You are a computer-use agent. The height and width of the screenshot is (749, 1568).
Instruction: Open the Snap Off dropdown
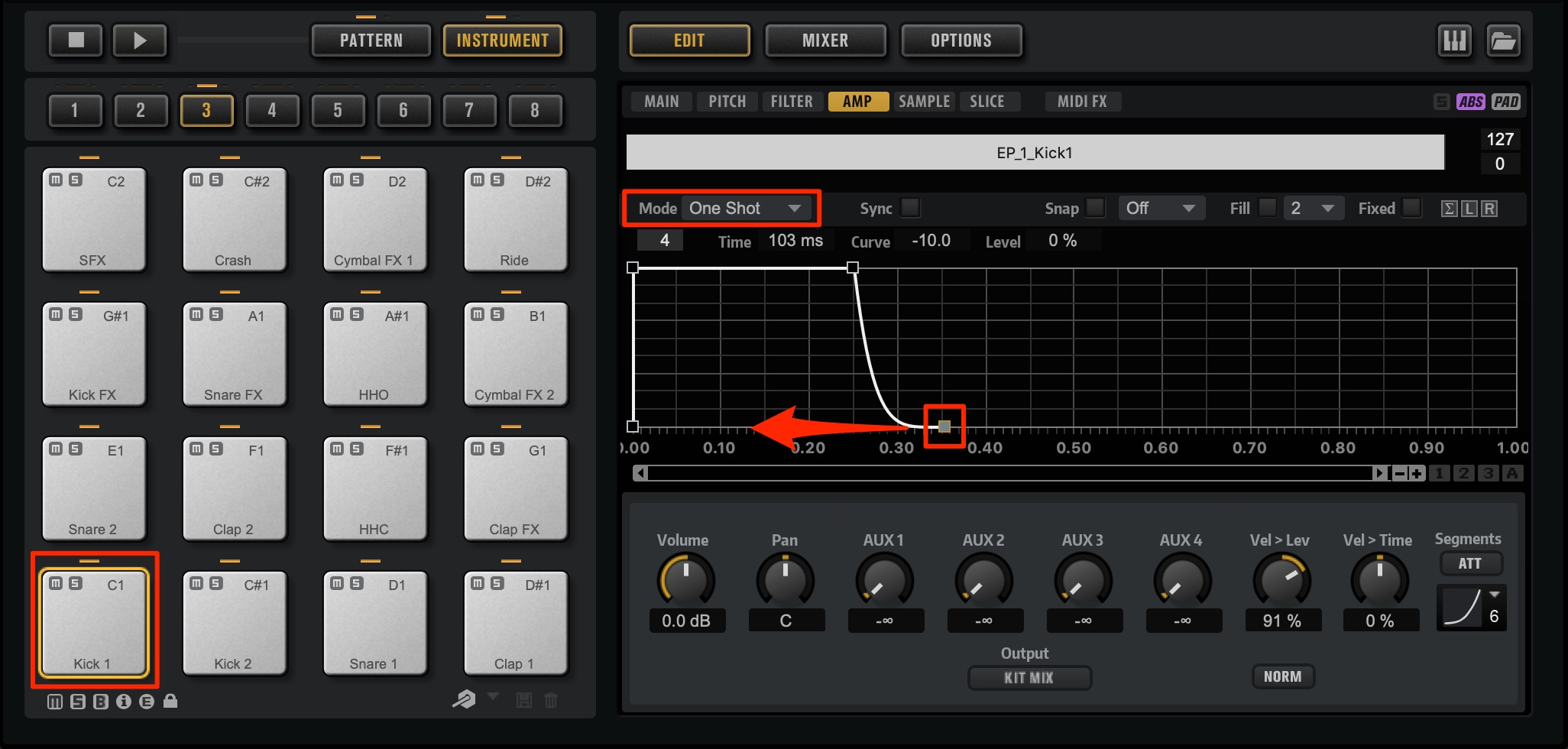1161,208
